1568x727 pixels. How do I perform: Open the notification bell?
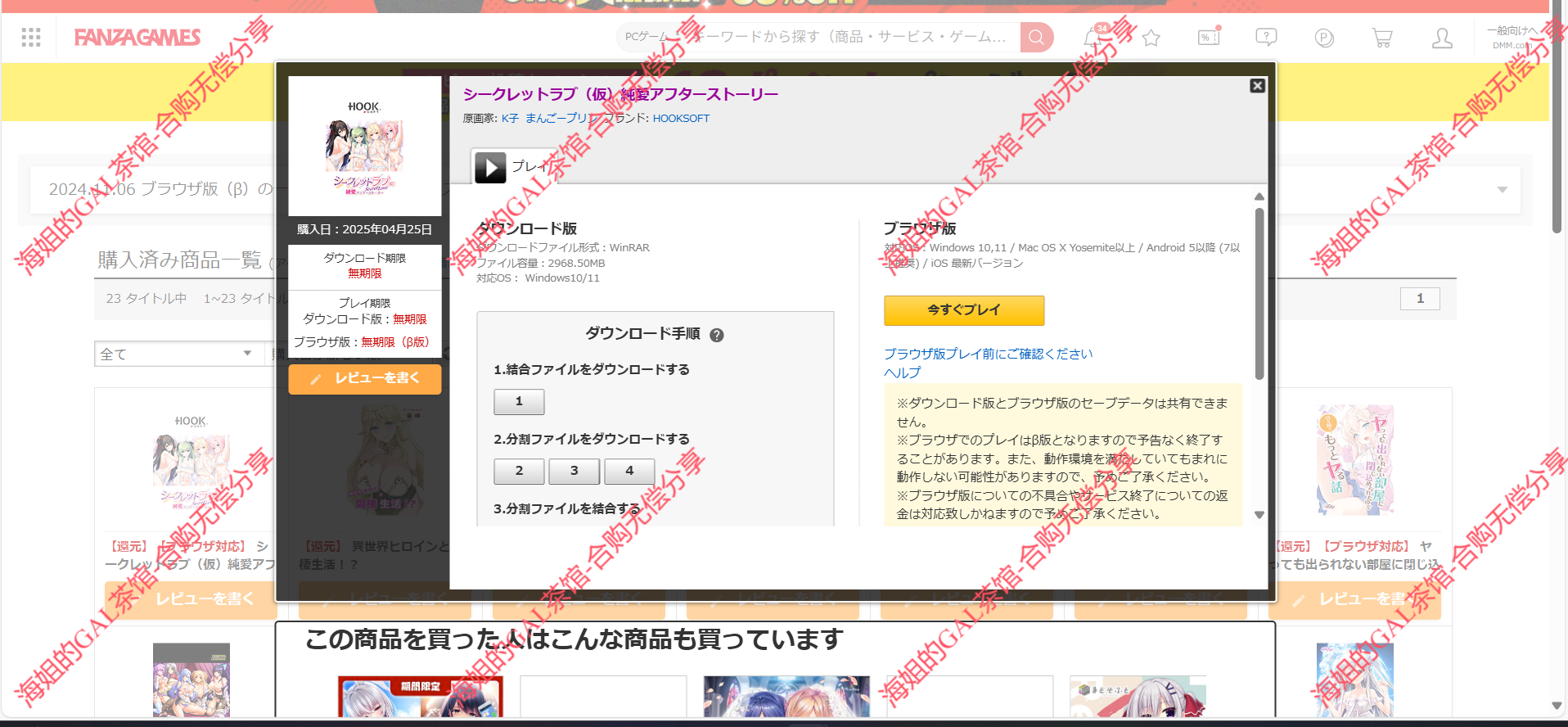[x=1094, y=37]
